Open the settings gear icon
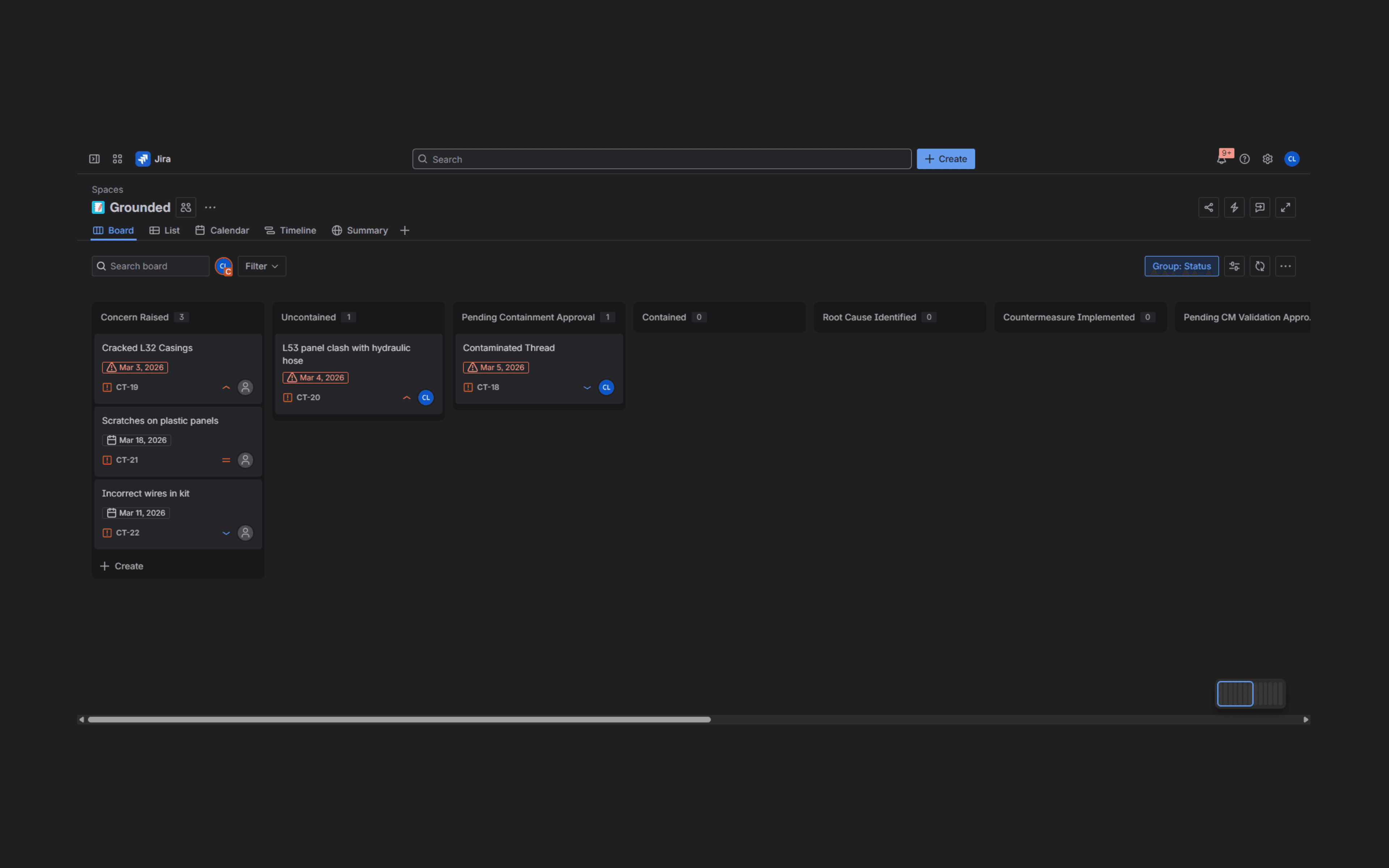The width and height of the screenshot is (1389, 868). click(1267, 159)
